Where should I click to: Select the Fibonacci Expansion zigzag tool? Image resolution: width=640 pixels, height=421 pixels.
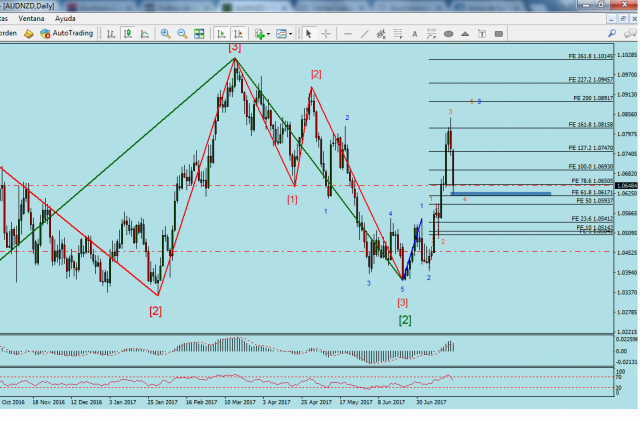click(431, 34)
